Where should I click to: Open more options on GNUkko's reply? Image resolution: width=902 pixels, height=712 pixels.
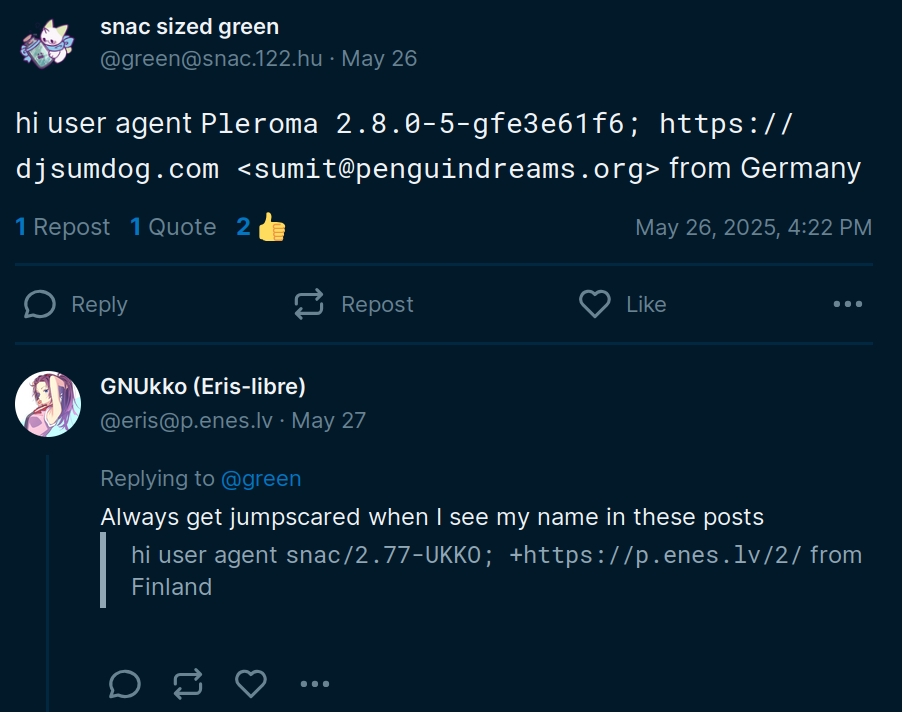click(x=315, y=684)
